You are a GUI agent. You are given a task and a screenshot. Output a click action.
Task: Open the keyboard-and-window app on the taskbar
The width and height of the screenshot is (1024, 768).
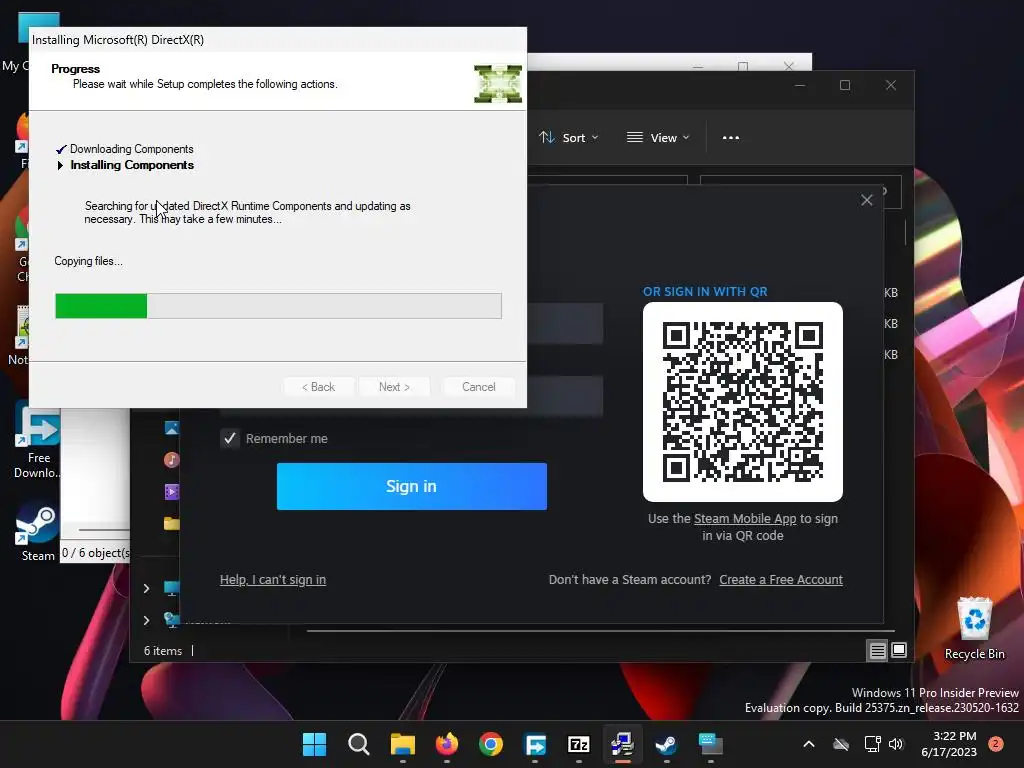711,744
